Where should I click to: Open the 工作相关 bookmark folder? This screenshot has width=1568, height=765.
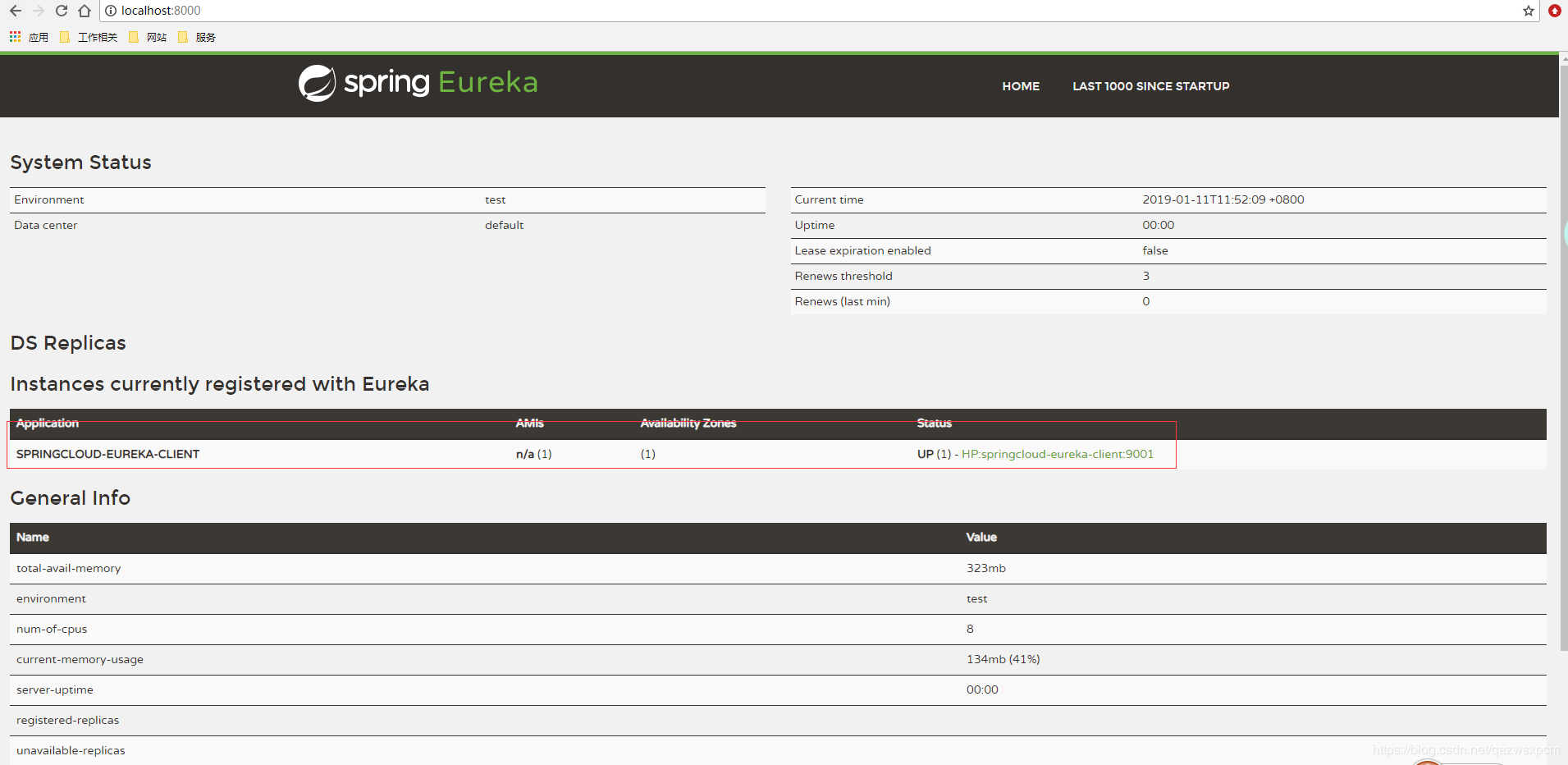(x=89, y=37)
